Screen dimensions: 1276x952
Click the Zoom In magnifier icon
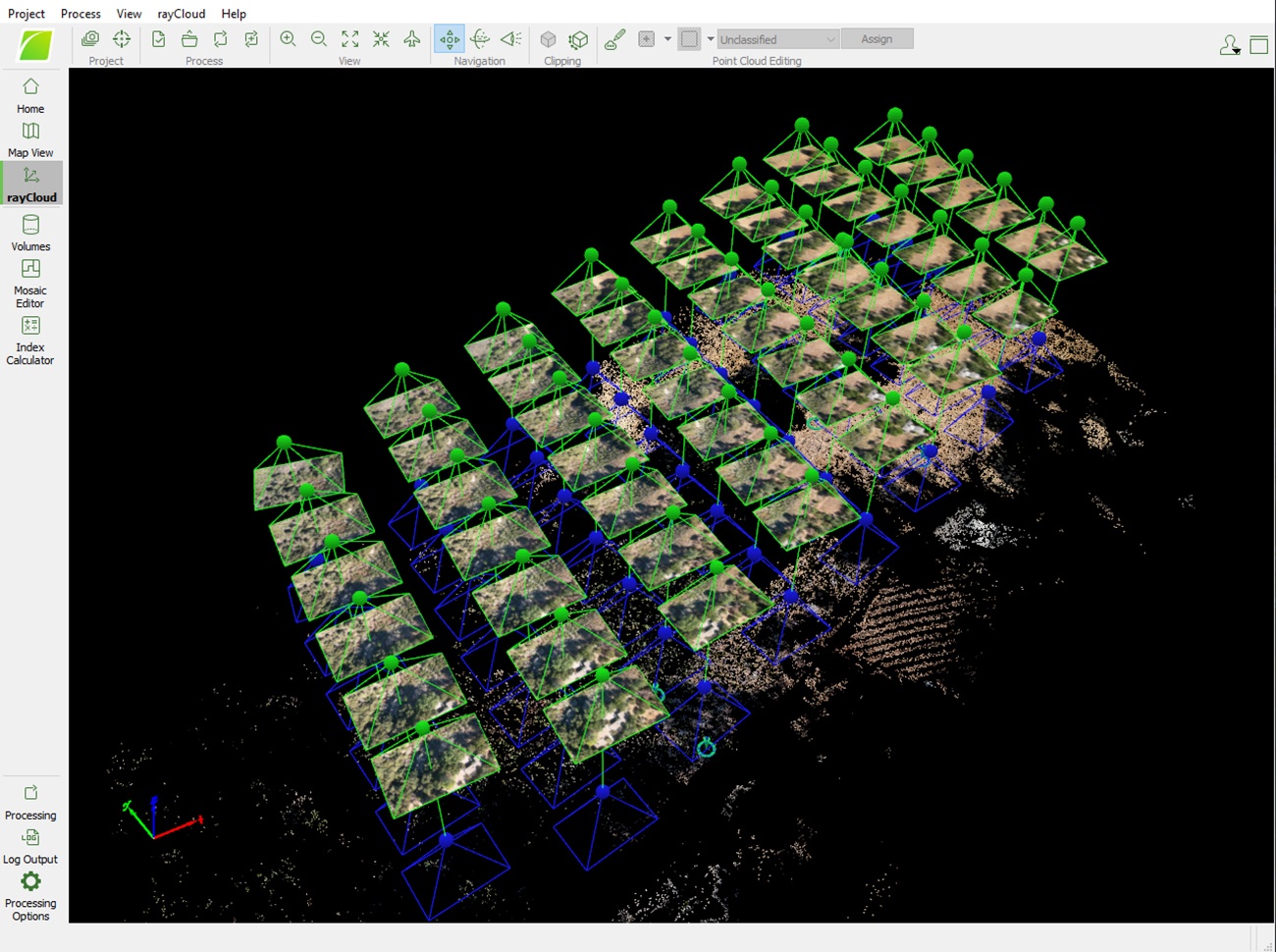tap(288, 39)
